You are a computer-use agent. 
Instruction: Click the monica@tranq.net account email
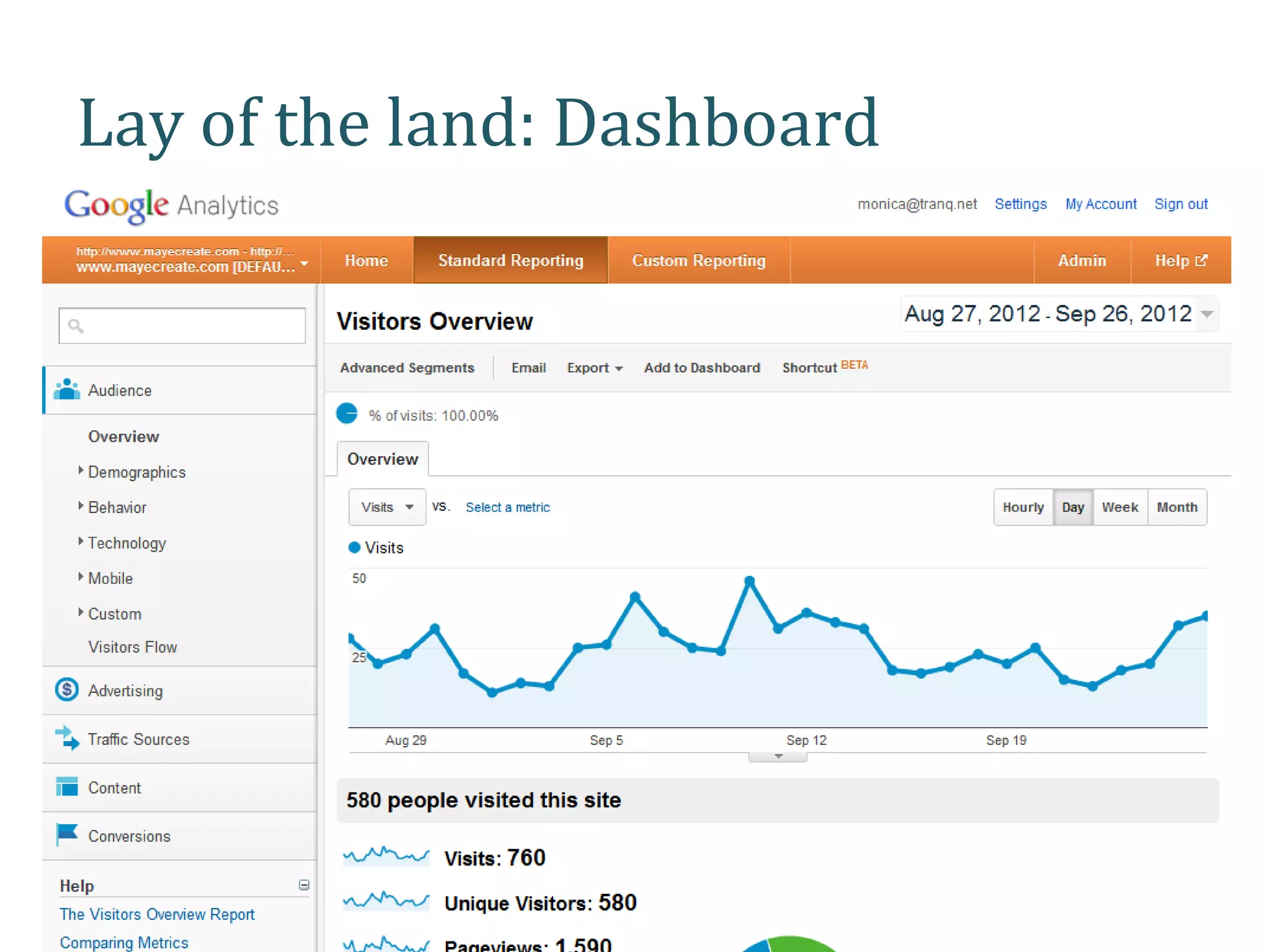(x=917, y=204)
